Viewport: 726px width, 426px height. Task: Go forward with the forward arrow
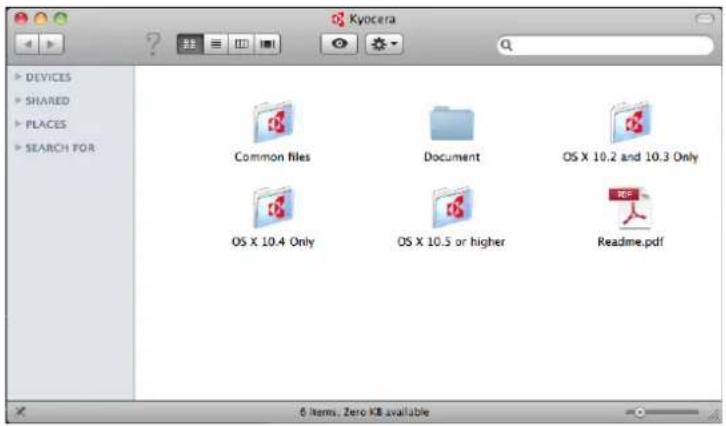[x=51, y=44]
